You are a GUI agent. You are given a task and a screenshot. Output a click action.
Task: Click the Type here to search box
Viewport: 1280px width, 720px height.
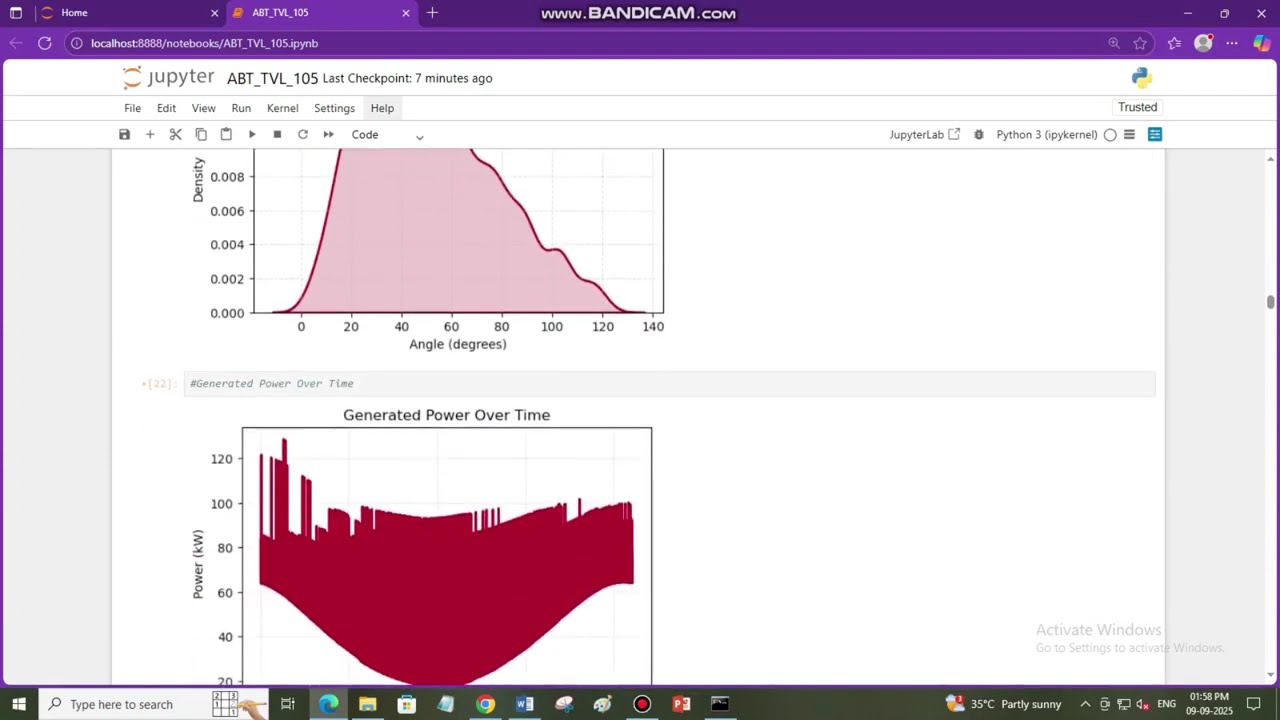(x=153, y=704)
